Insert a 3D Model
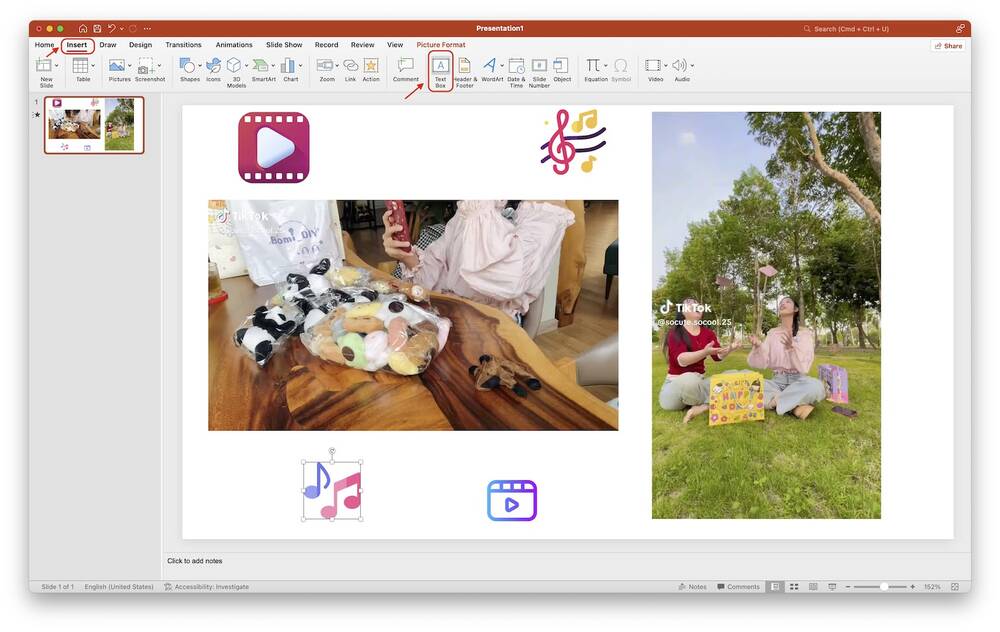1000x632 pixels. pos(234,66)
